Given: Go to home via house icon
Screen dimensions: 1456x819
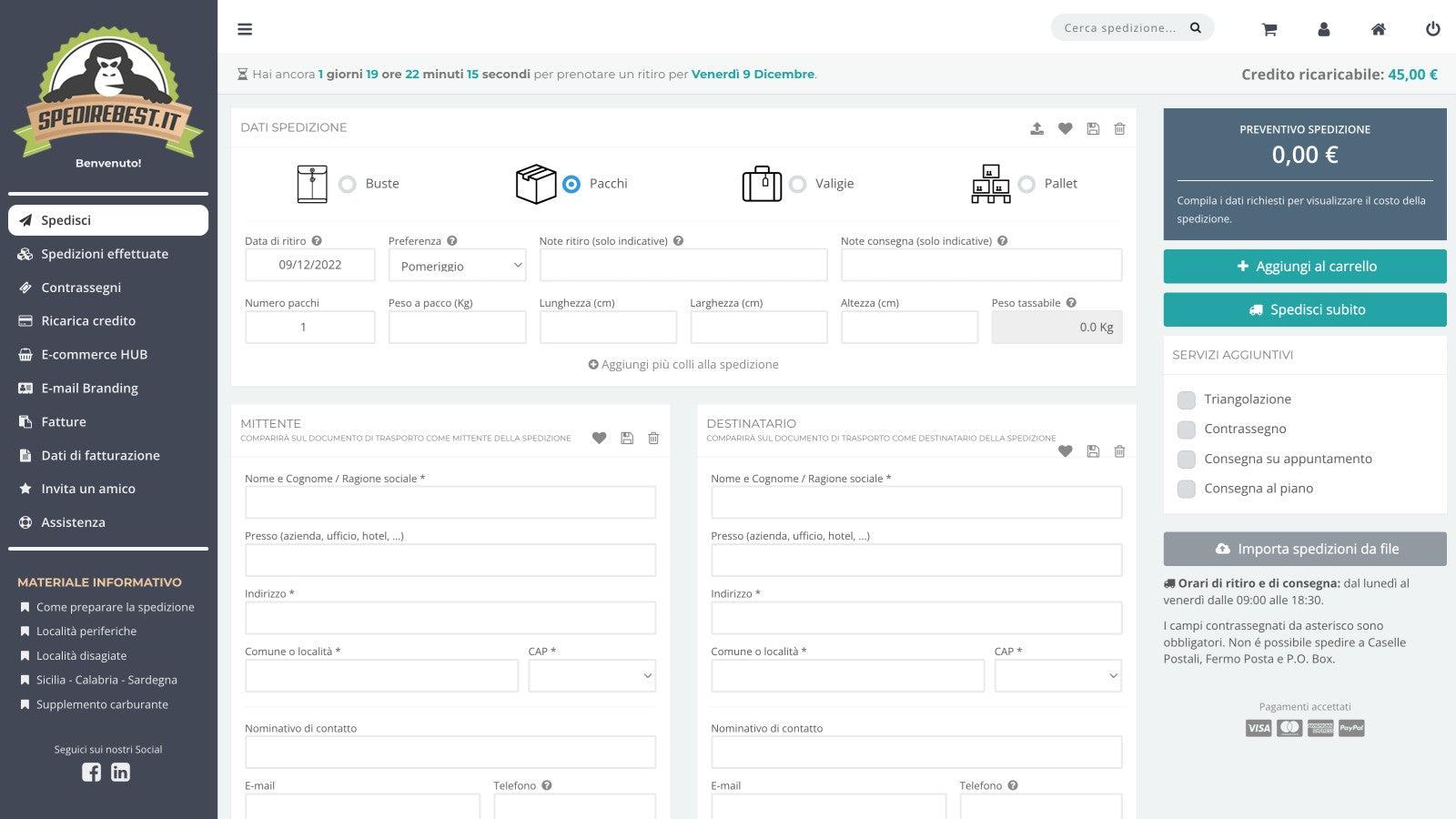Looking at the screenshot, I should [1379, 29].
